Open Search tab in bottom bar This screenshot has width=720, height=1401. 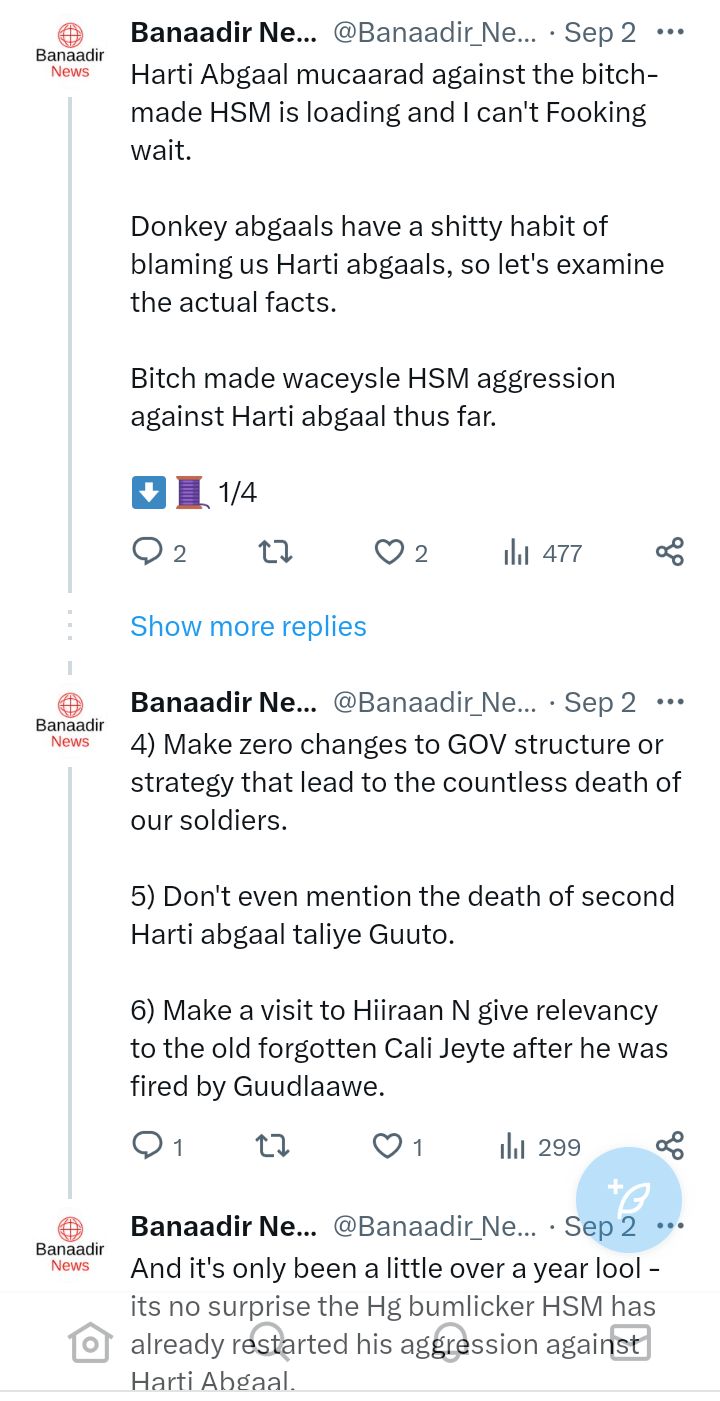[270, 1342]
